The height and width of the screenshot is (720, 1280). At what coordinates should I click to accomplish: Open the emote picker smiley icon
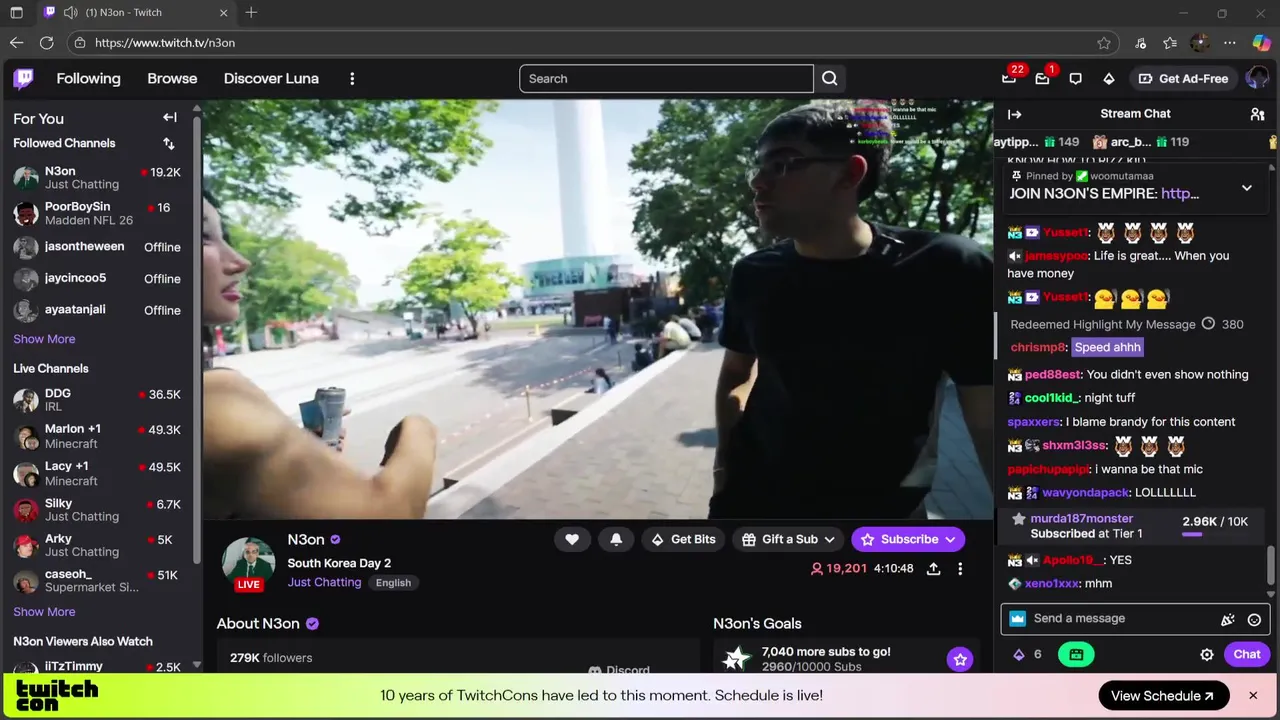click(1254, 619)
